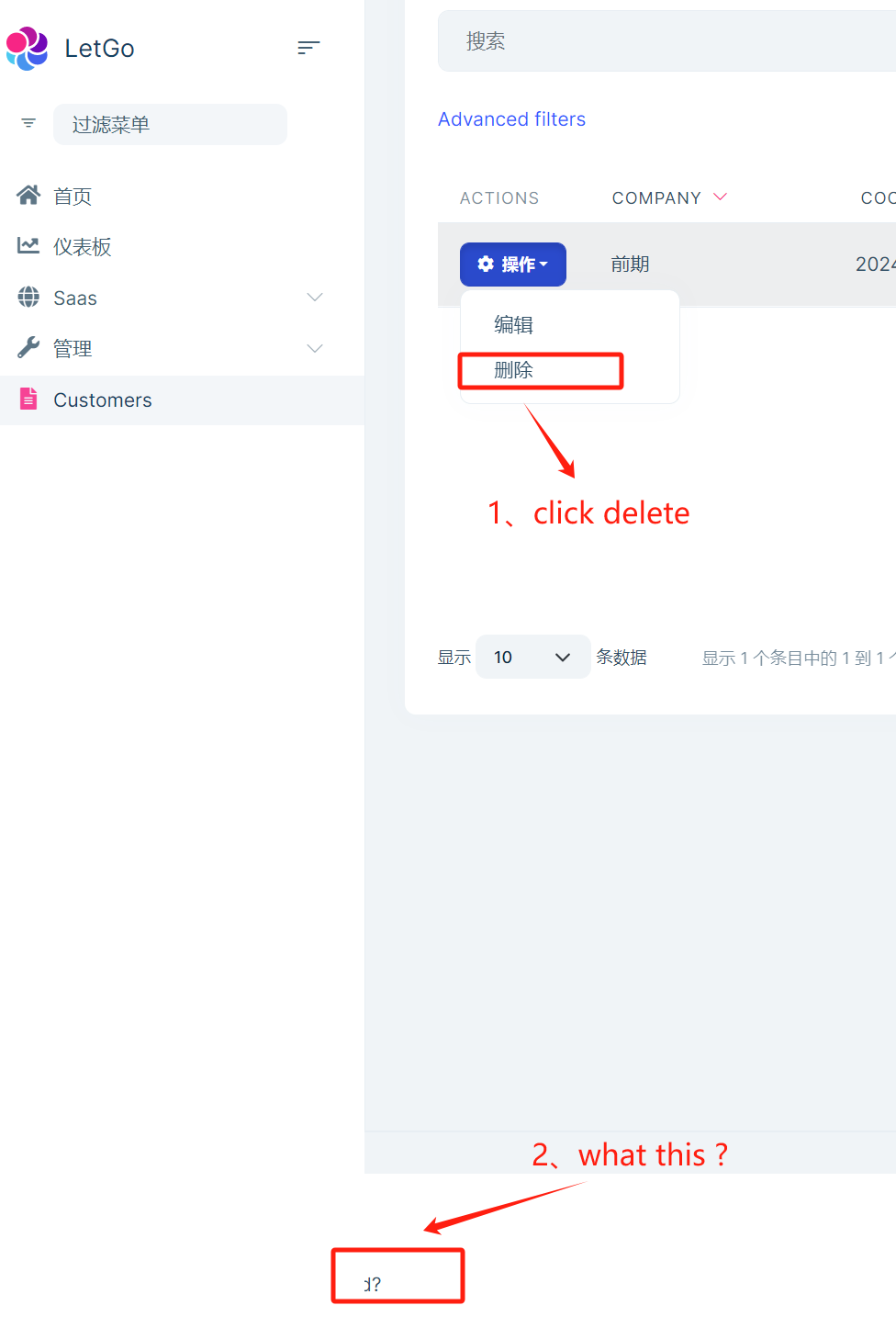Click the home icon for 首页
Image resolution: width=896 pixels, height=1328 pixels.
coord(28,195)
